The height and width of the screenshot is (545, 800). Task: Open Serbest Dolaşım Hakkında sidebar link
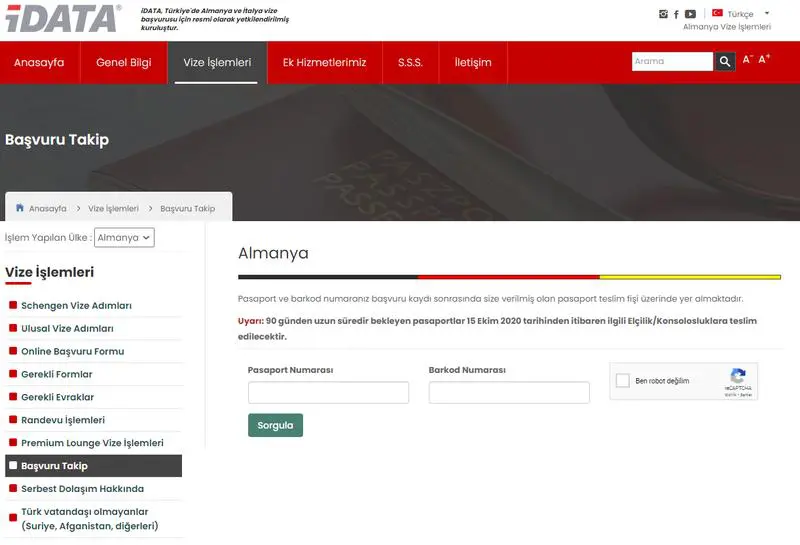83,489
